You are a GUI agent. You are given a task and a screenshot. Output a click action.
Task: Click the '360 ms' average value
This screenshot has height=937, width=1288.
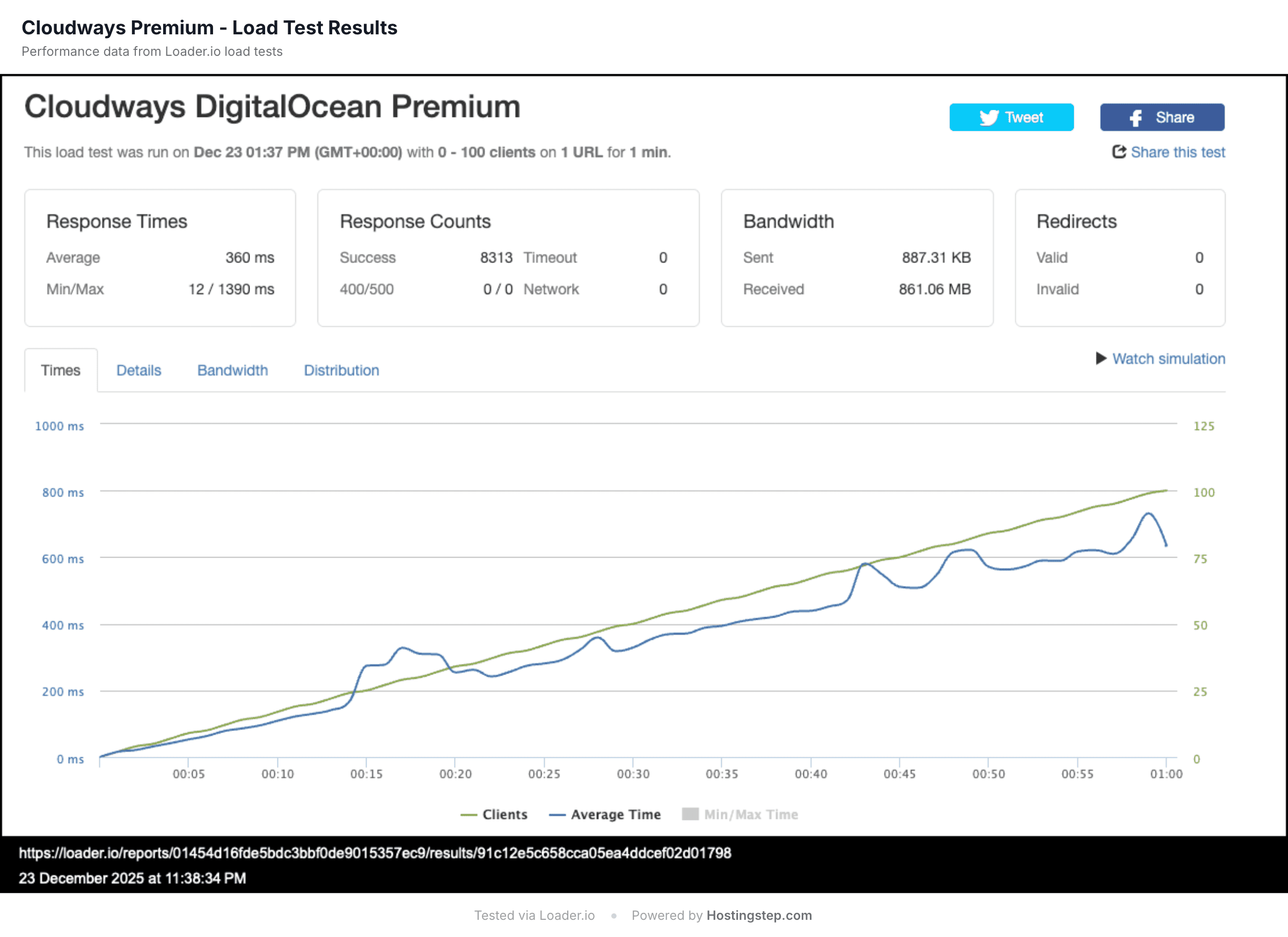250,258
